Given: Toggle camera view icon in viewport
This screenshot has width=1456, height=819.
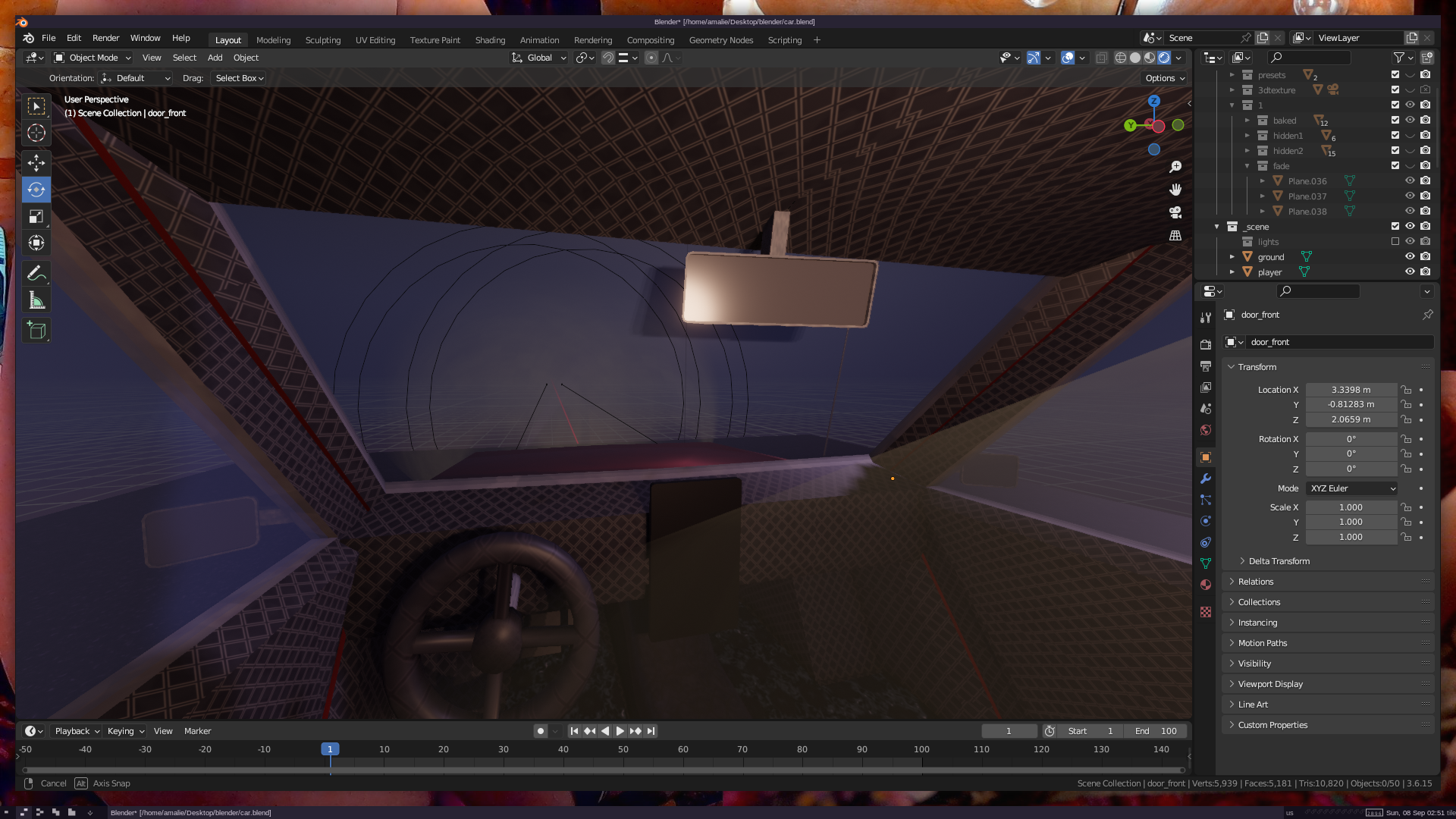Looking at the screenshot, I should click(x=1175, y=212).
